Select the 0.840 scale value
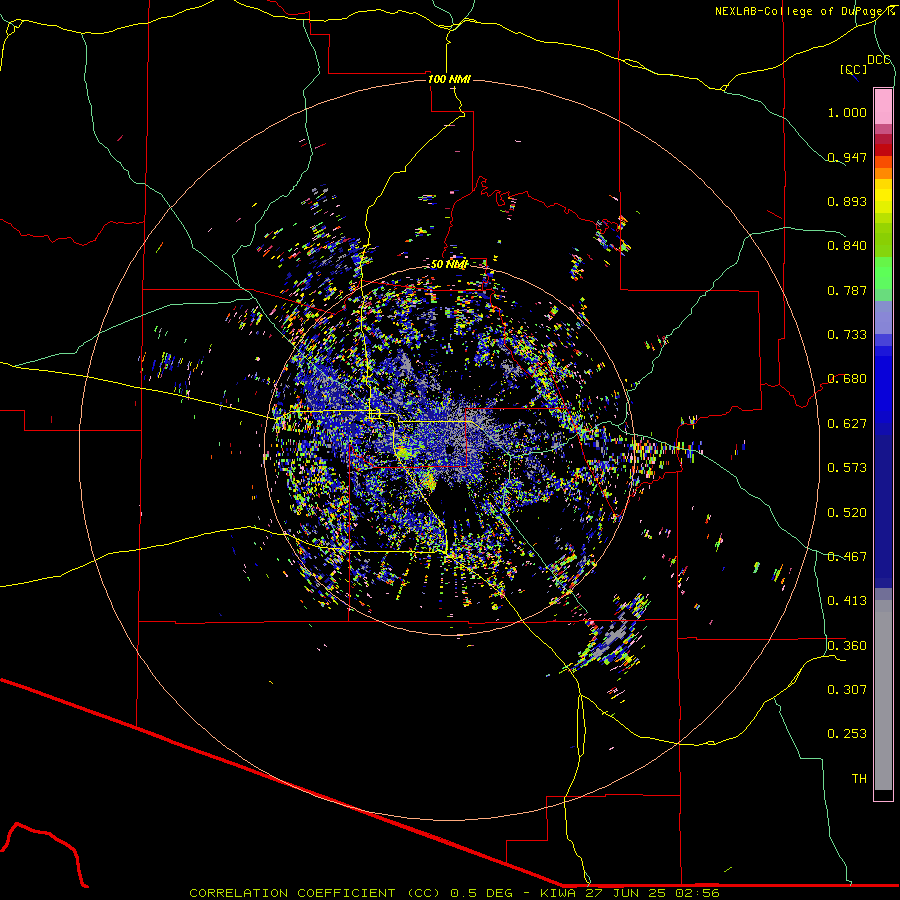 pos(847,246)
